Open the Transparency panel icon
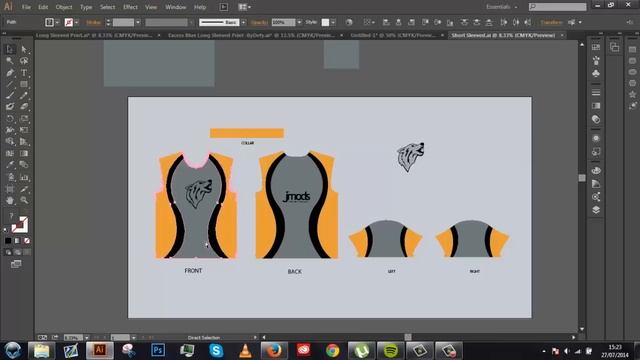 pos(596,119)
